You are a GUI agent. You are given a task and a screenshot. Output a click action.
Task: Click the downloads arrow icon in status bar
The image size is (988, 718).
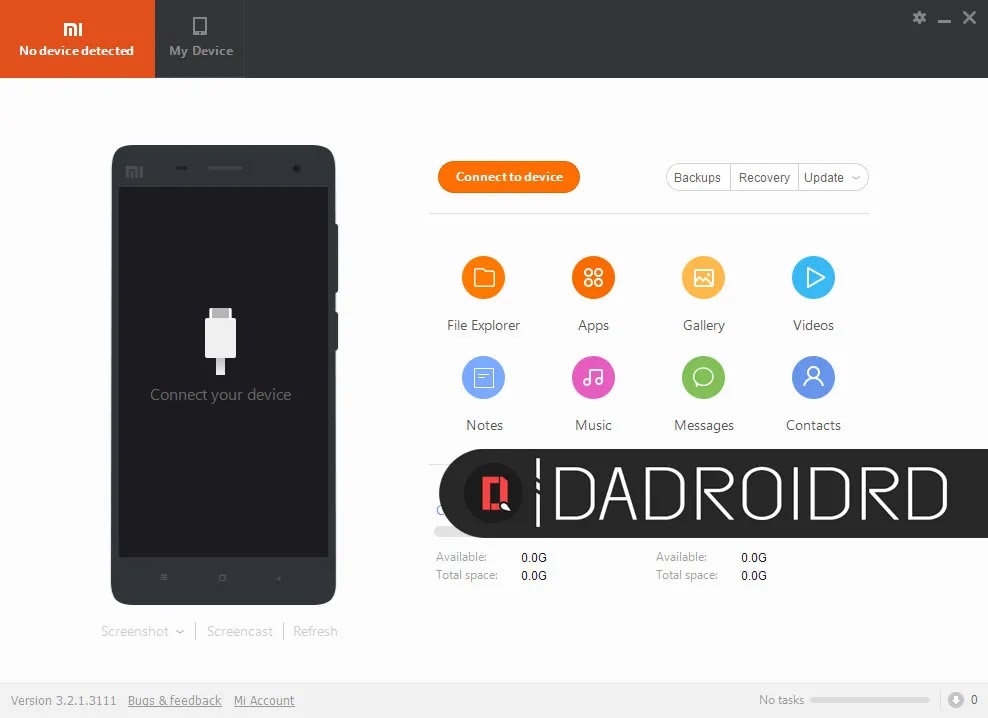[955, 700]
